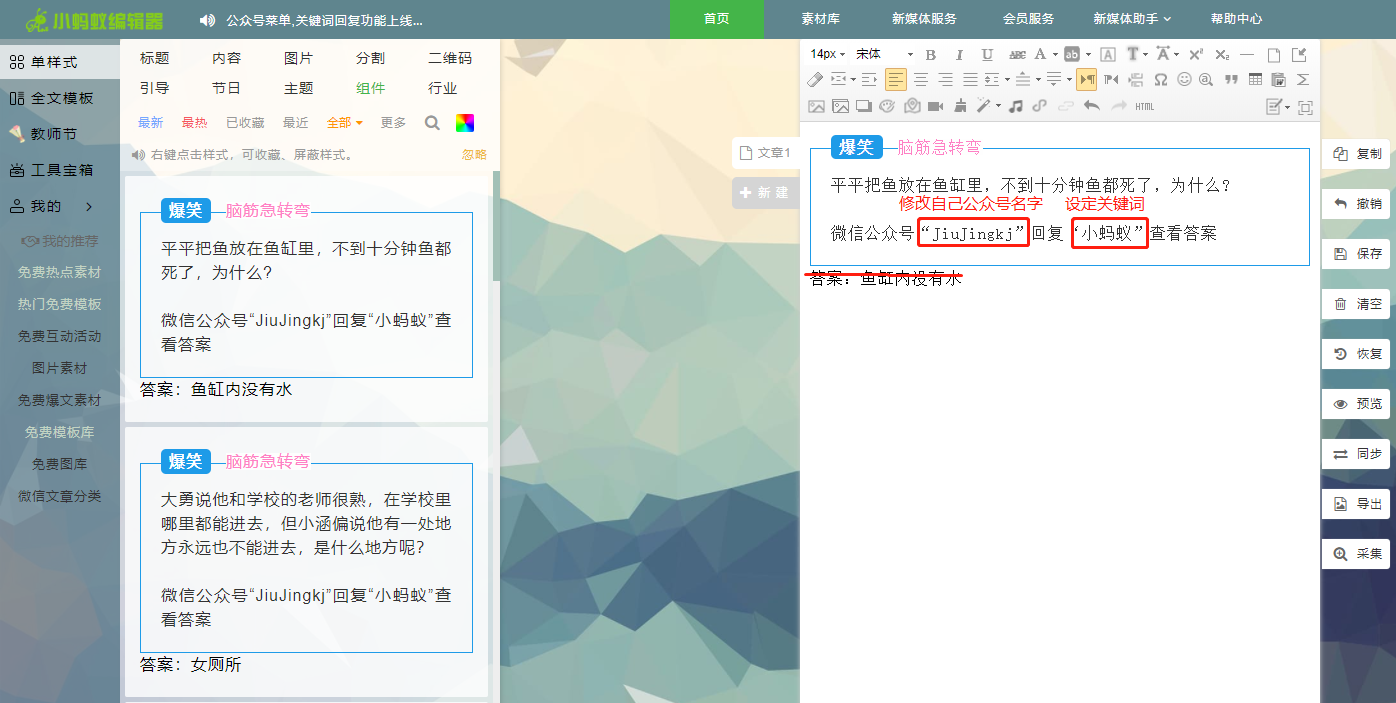Click the 新建 new article button

[765, 193]
